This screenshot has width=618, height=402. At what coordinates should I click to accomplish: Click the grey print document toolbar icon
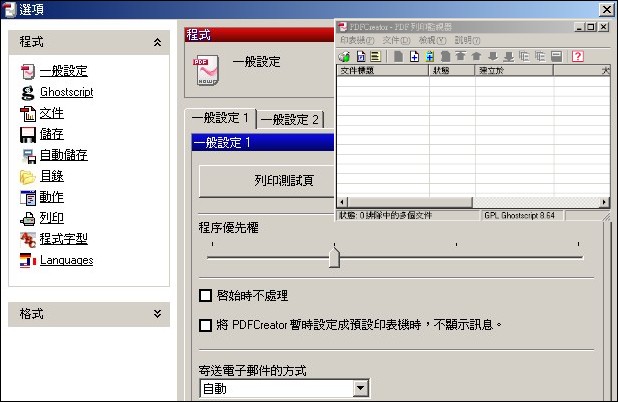click(x=398, y=57)
